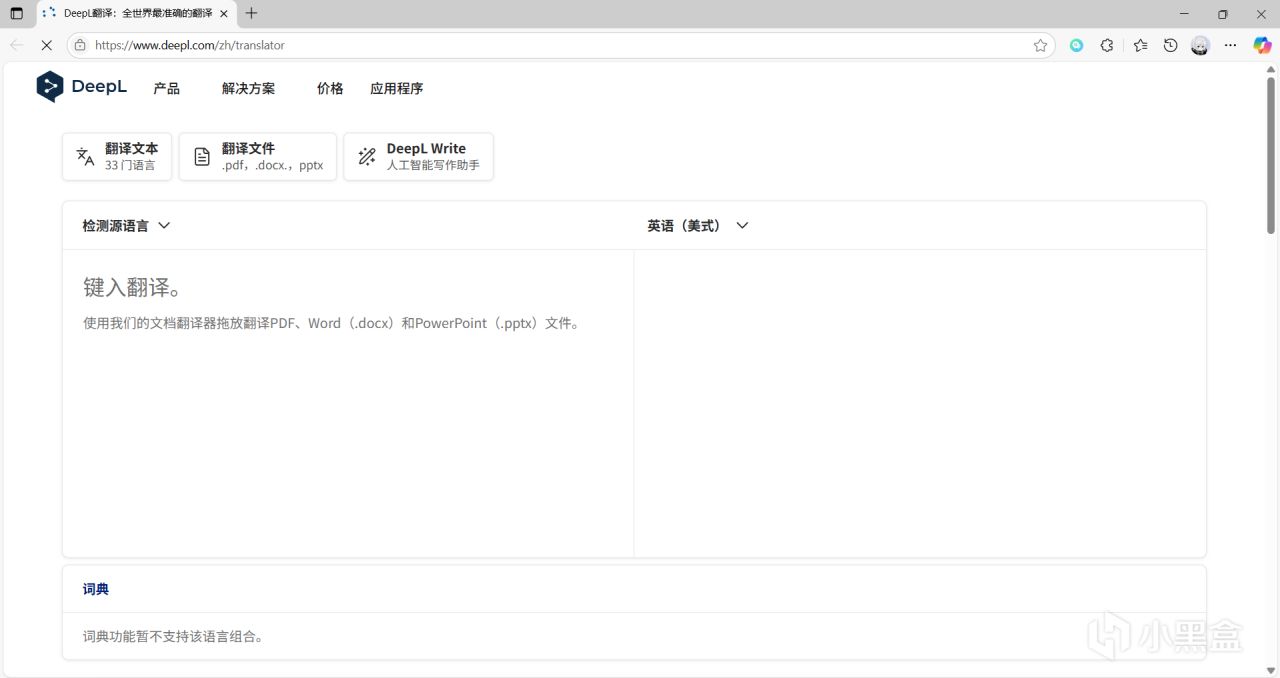This screenshot has width=1280, height=678.
Task: Launch Copilot from the toolbar
Action: pyautogui.click(x=1262, y=45)
